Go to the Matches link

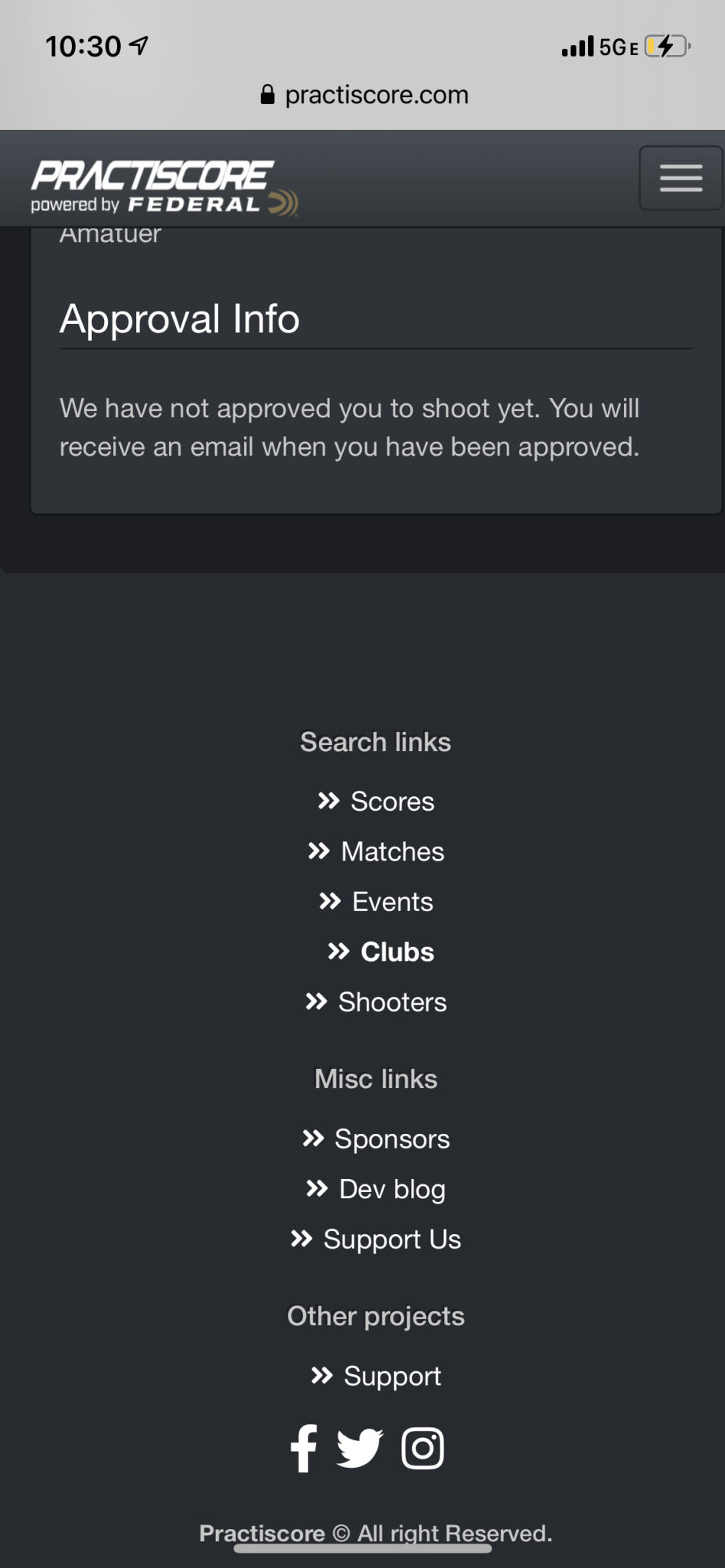(376, 851)
